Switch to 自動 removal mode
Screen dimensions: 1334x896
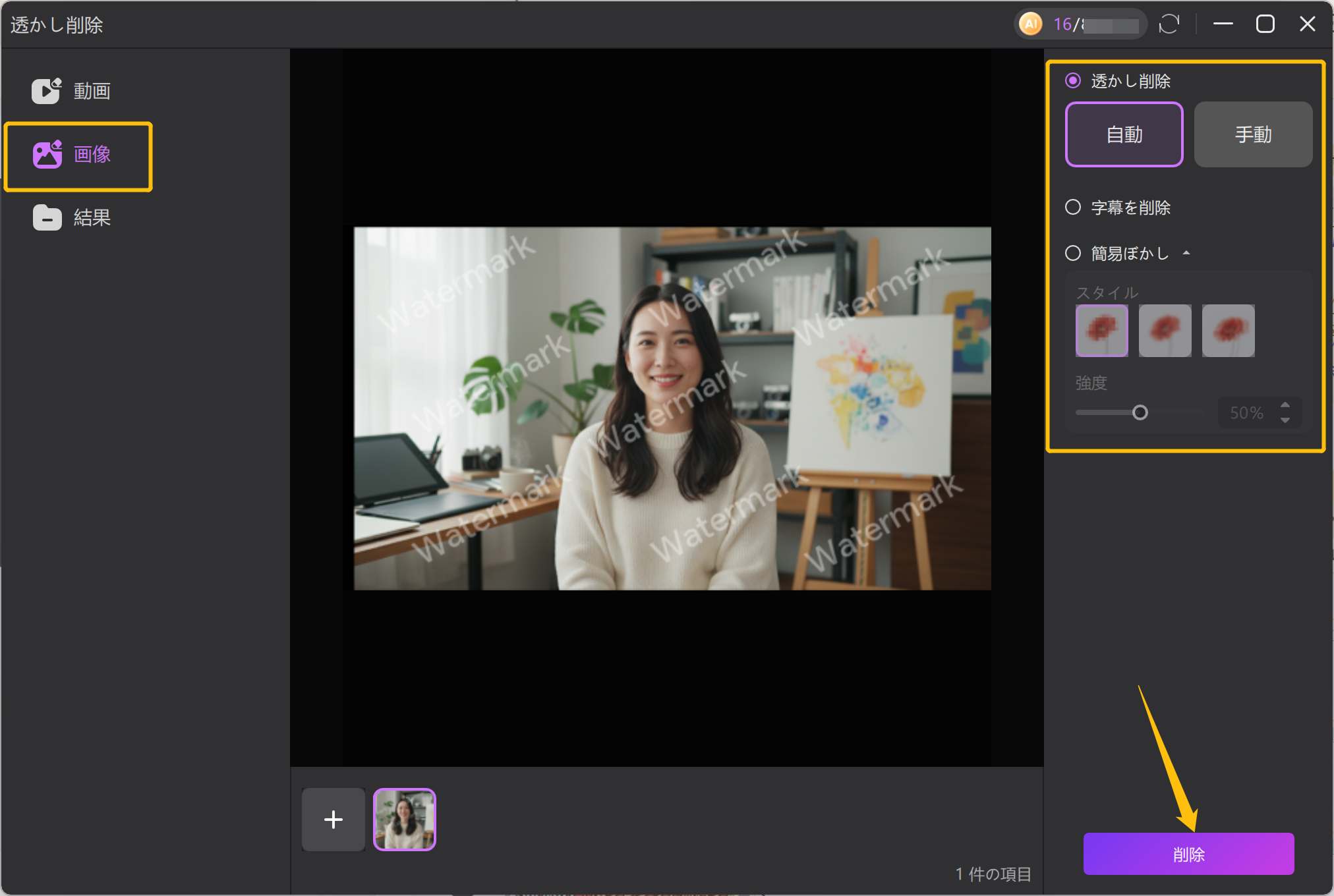pyautogui.click(x=1124, y=134)
